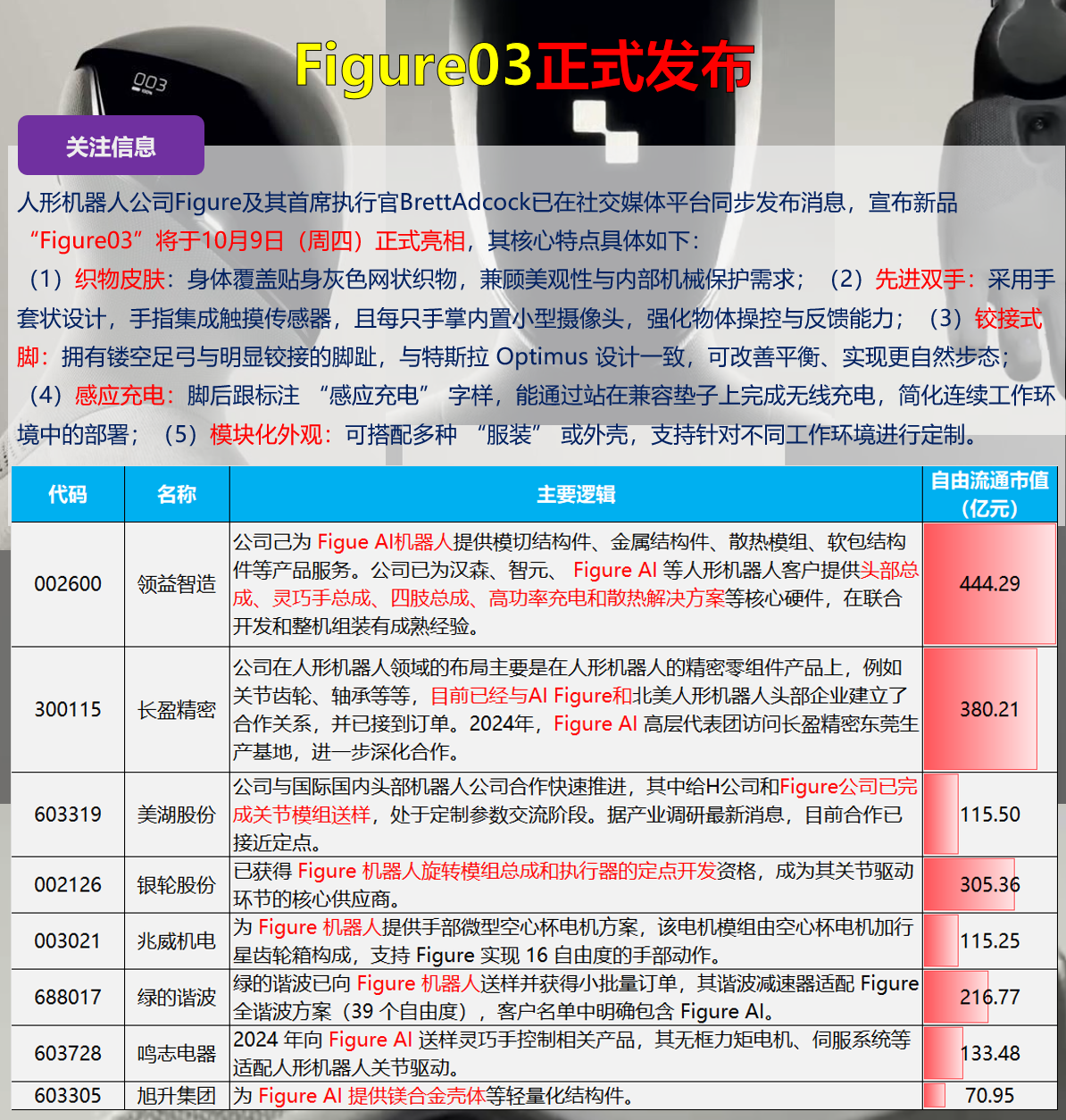Image resolution: width=1066 pixels, height=1120 pixels.
Task: Click market value bar 380.21
Action: tap(980, 709)
